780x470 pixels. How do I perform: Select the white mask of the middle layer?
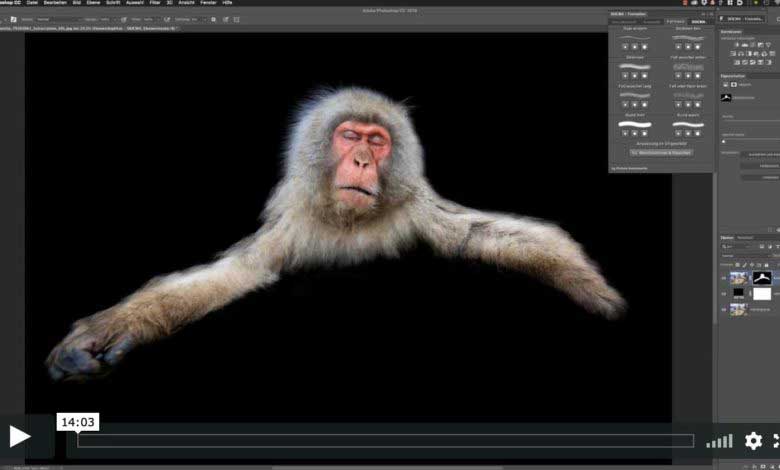coord(762,294)
